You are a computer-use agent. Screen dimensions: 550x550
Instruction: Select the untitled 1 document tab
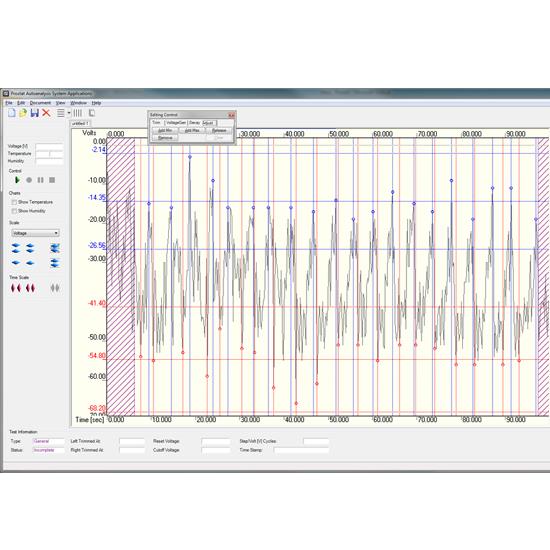click(80, 123)
